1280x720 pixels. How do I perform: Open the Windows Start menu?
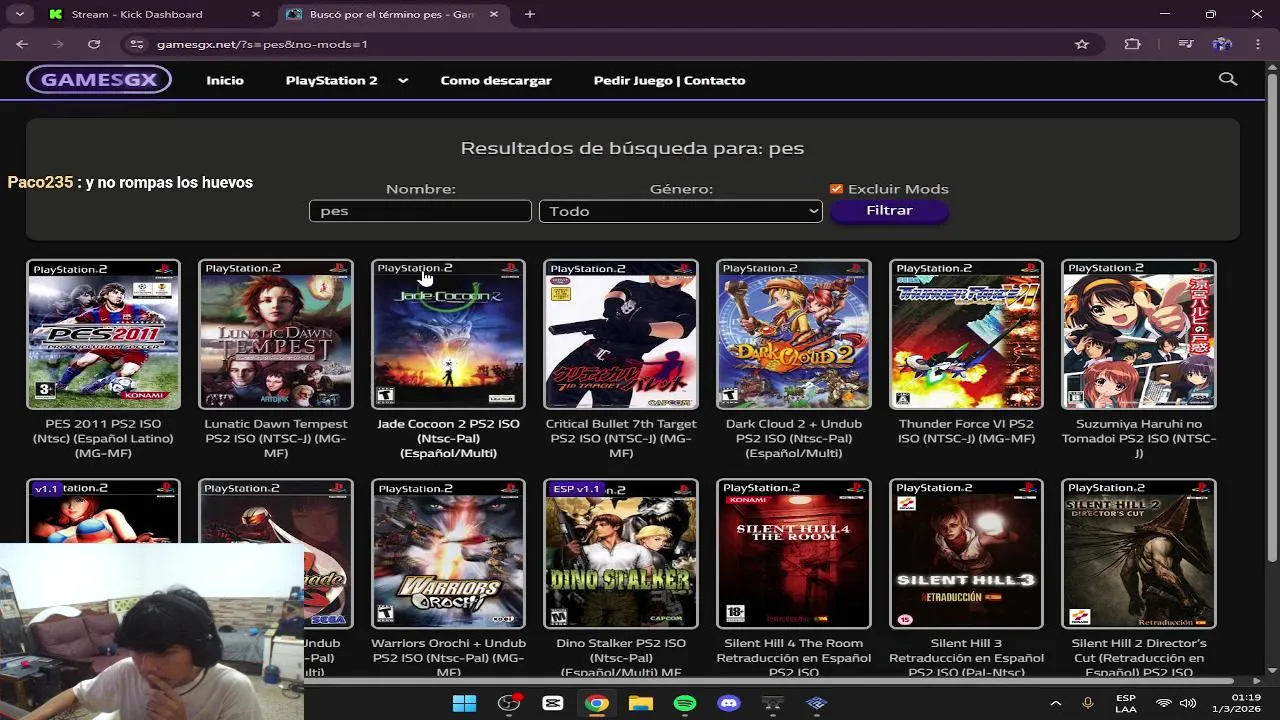coord(464,704)
